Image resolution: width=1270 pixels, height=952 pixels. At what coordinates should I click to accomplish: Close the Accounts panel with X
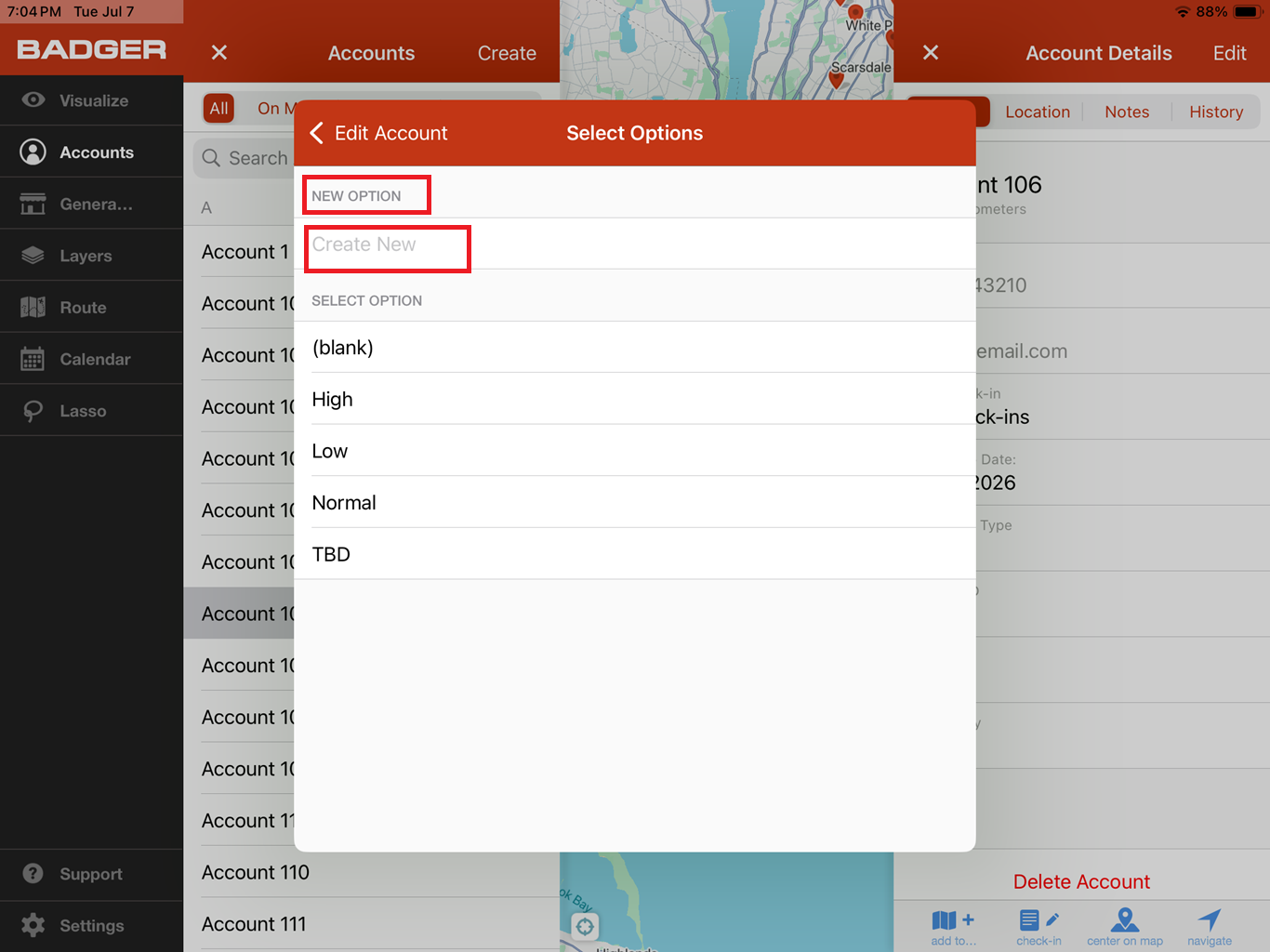(x=219, y=53)
